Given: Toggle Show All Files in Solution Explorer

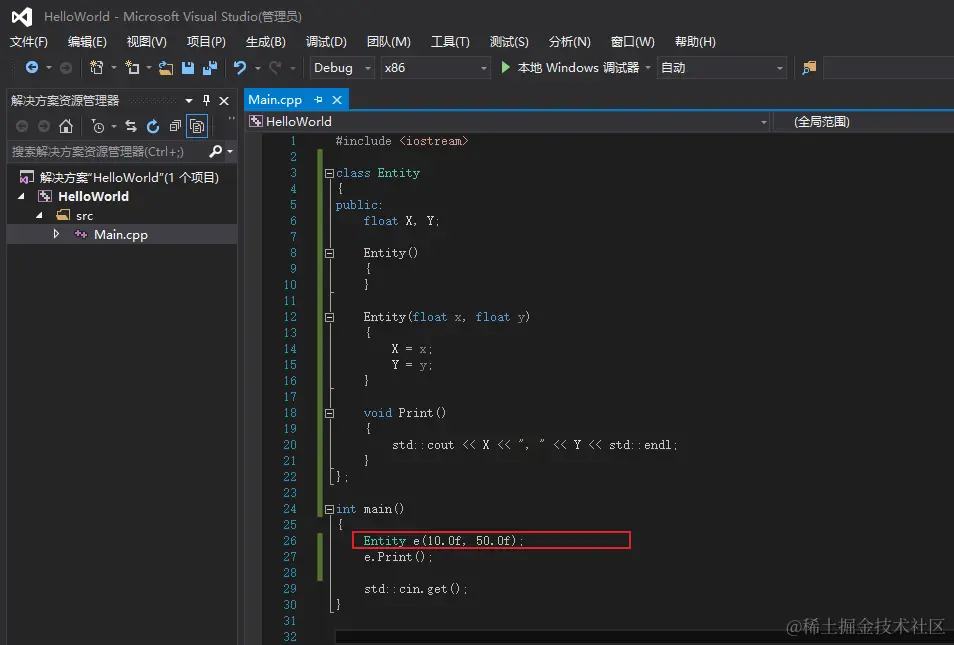Looking at the screenshot, I should click(x=197, y=126).
